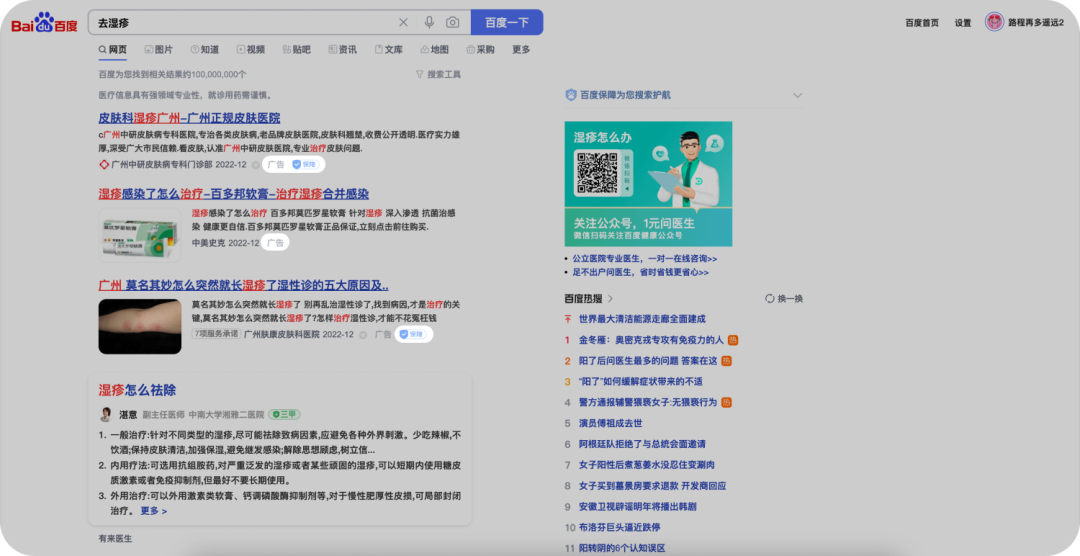Open hot search 布洛芬巨头逼近跌停
The image size is (1080, 556).
(x=619, y=527)
